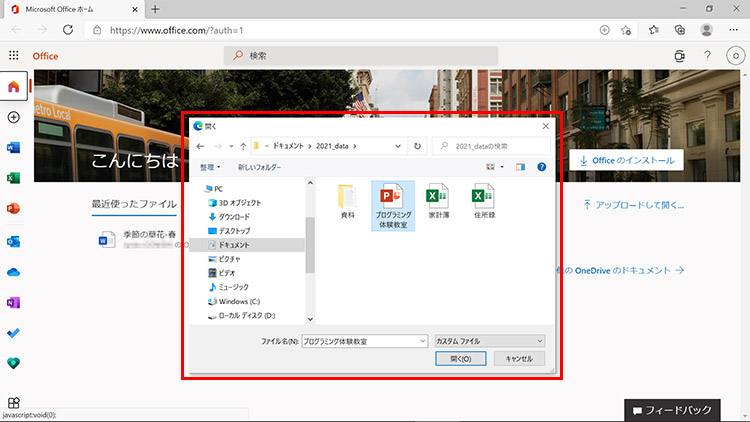The height and width of the screenshot is (422, 750).
Task: Open the view options dropdown arrow
Action: [x=504, y=167]
